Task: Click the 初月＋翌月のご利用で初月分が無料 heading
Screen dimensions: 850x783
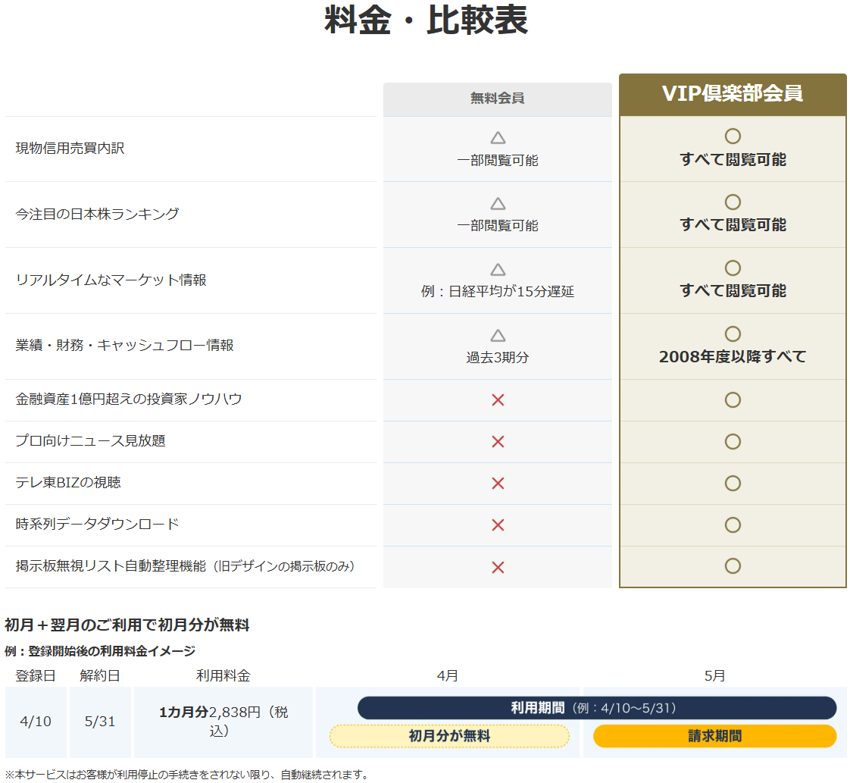Action: pos(127,625)
